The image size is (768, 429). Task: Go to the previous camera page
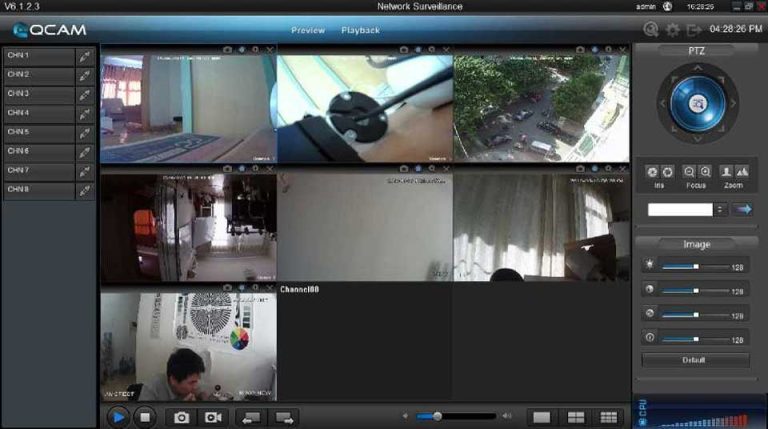coord(253,416)
